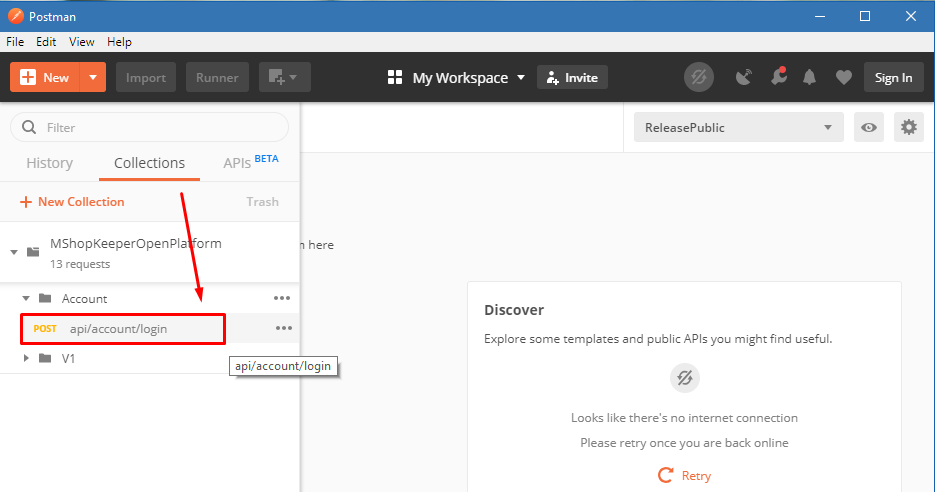935x492 pixels.
Task: Click the Import button
Action: pos(145,78)
